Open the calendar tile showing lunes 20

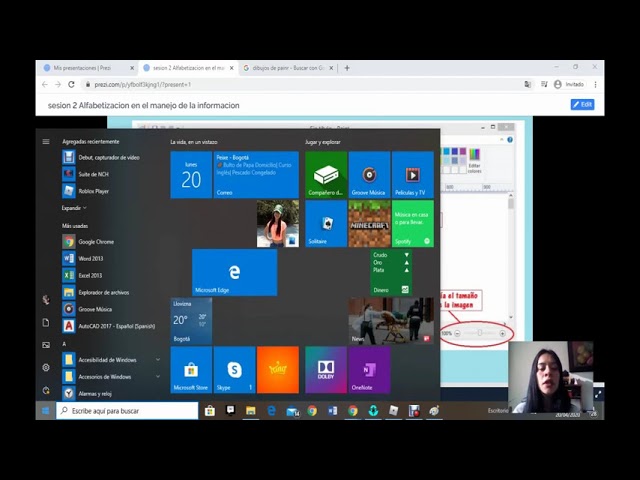point(191,175)
